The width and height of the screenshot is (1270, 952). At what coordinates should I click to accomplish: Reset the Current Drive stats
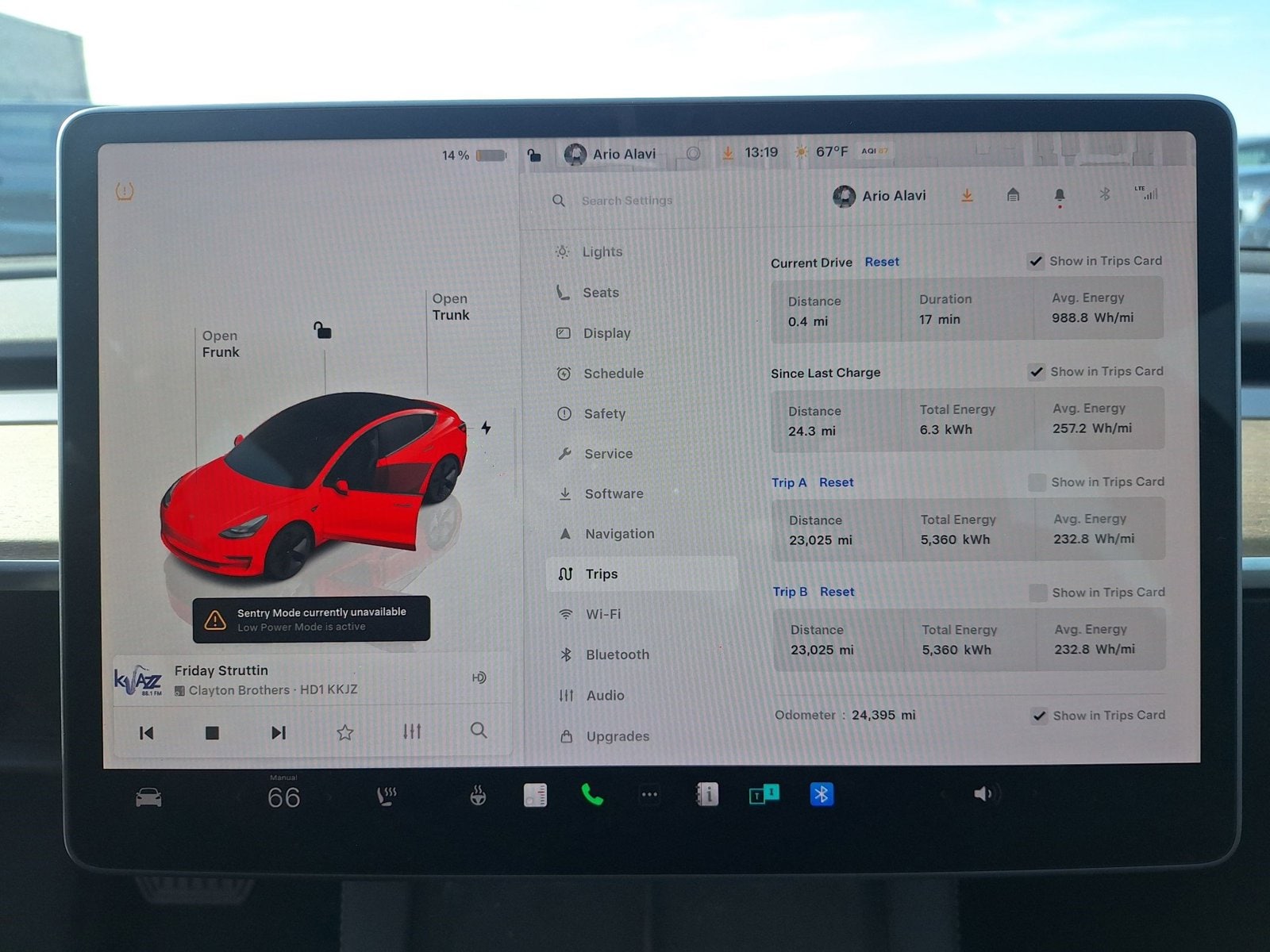[882, 262]
